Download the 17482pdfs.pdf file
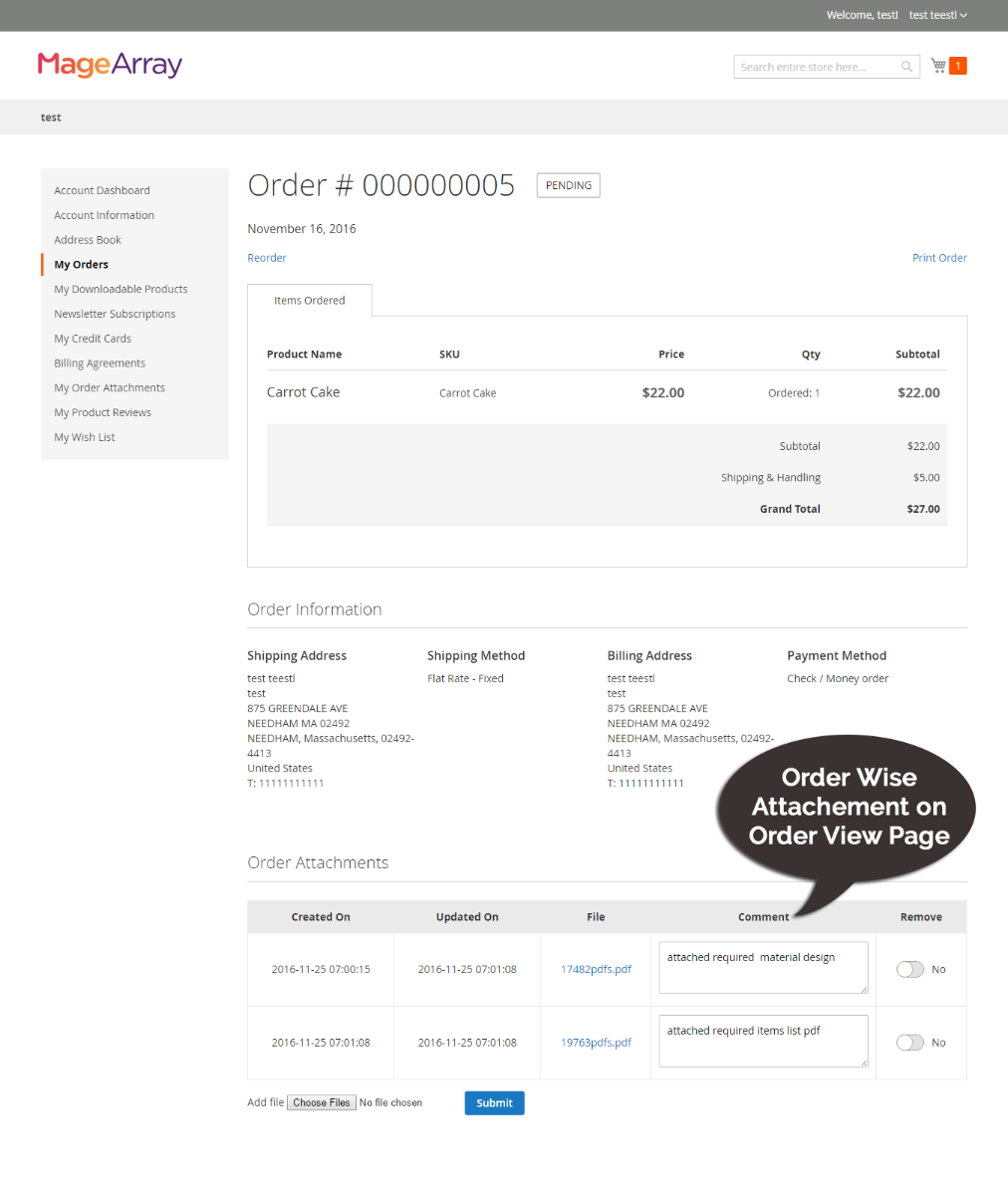1008x1195 pixels. (x=595, y=968)
